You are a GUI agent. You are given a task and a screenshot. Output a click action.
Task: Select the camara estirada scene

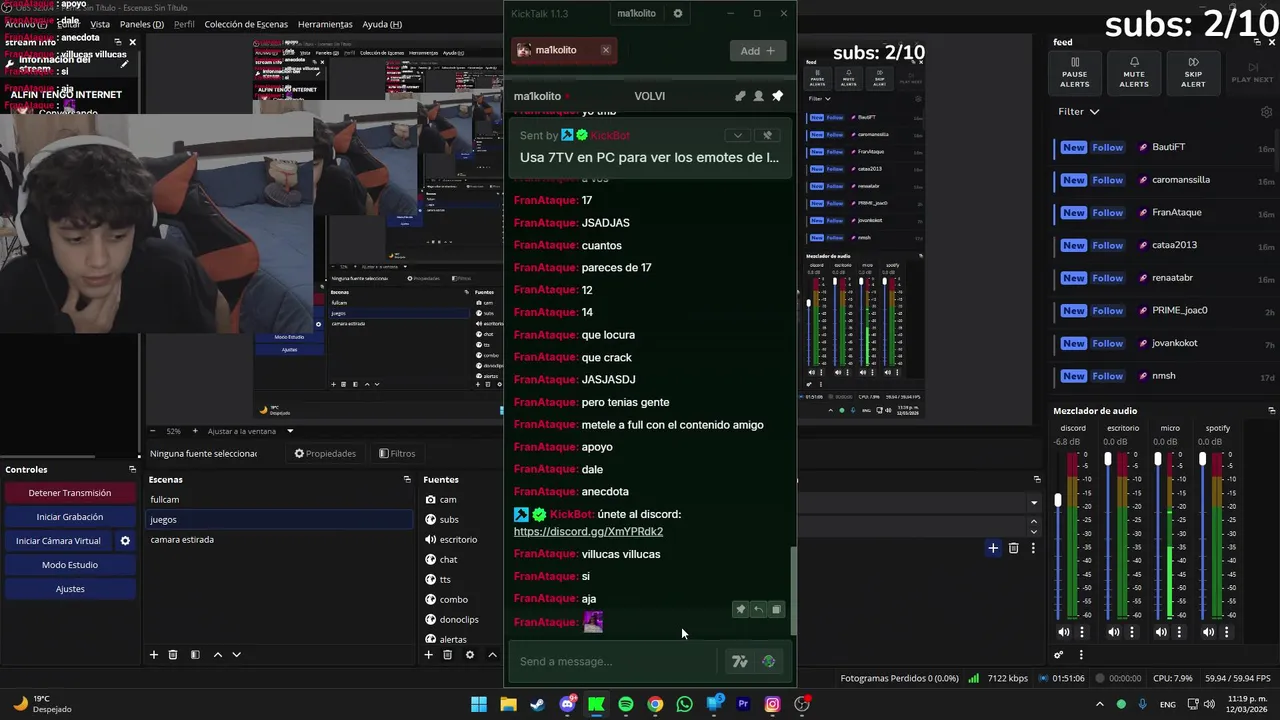[x=279, y=539]
